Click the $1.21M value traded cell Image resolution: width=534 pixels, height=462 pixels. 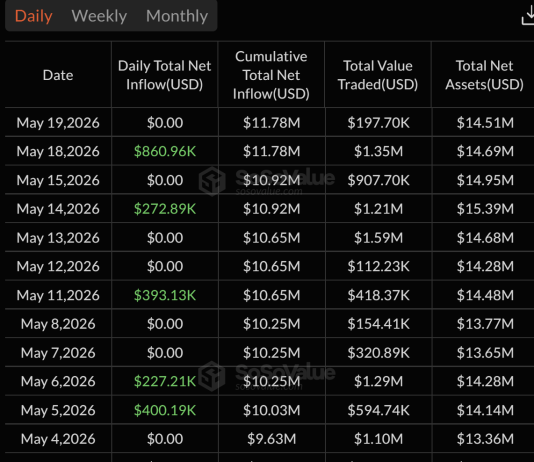(378, 209)
